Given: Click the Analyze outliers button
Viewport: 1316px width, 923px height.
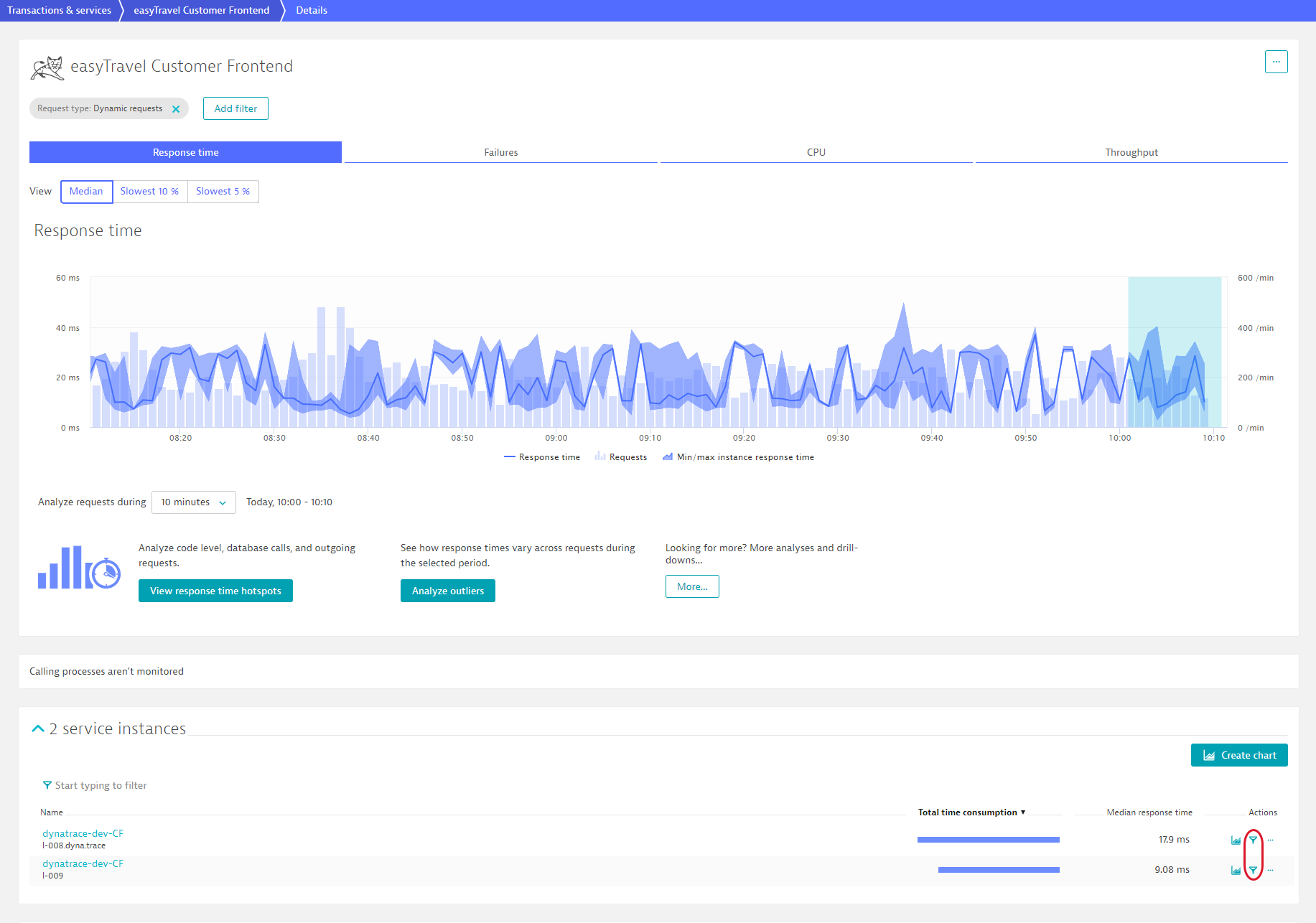Looking at the screenshot, I should [448, 591].
